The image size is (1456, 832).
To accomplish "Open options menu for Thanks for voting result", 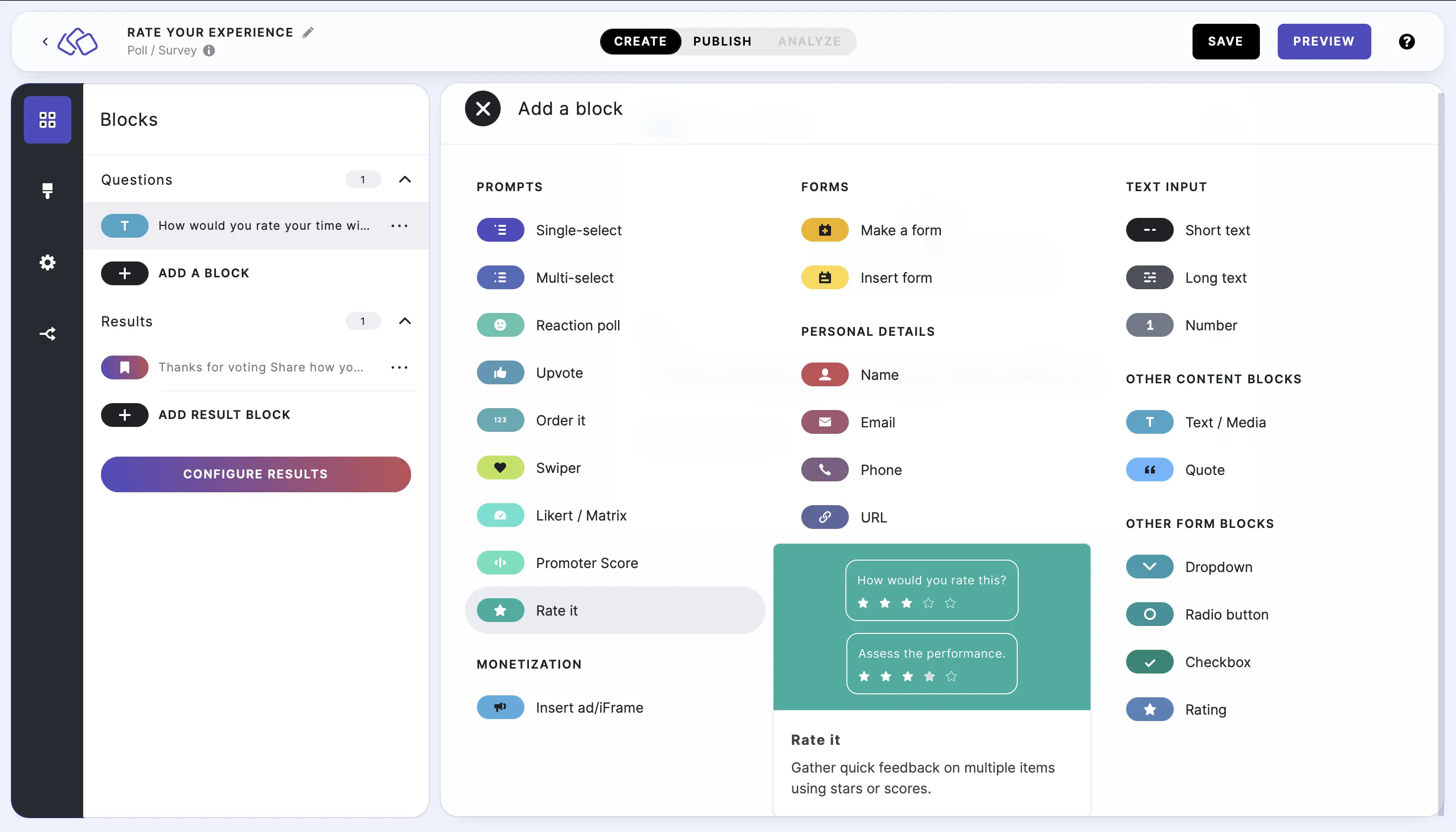I will pyautogui.click(x=400, y=367).
